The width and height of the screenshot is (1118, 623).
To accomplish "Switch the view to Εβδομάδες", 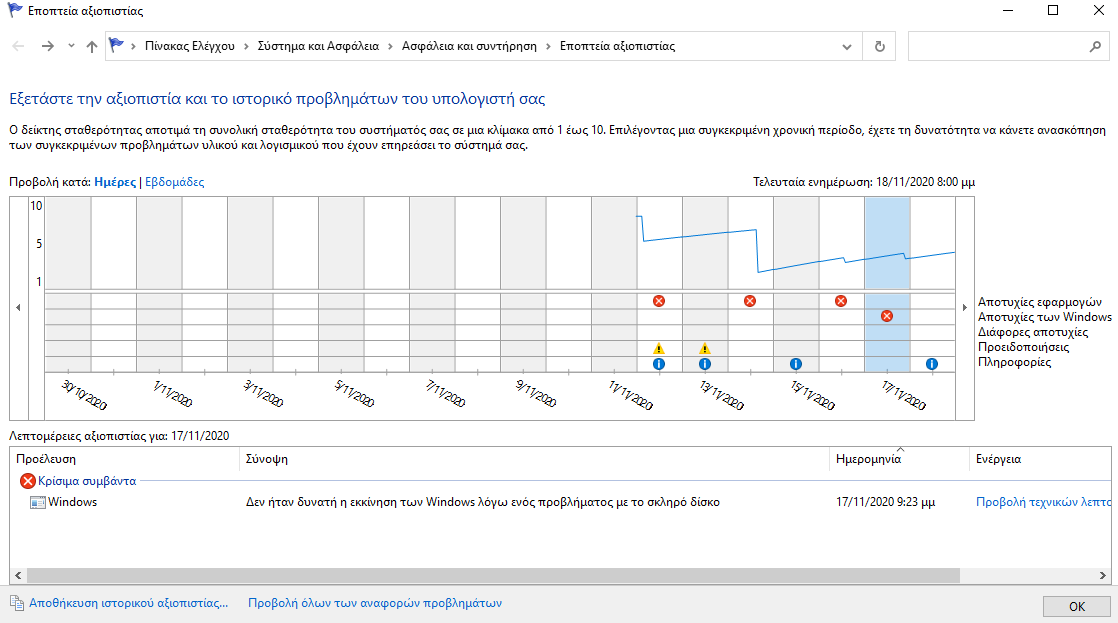I will pos(175,182).
